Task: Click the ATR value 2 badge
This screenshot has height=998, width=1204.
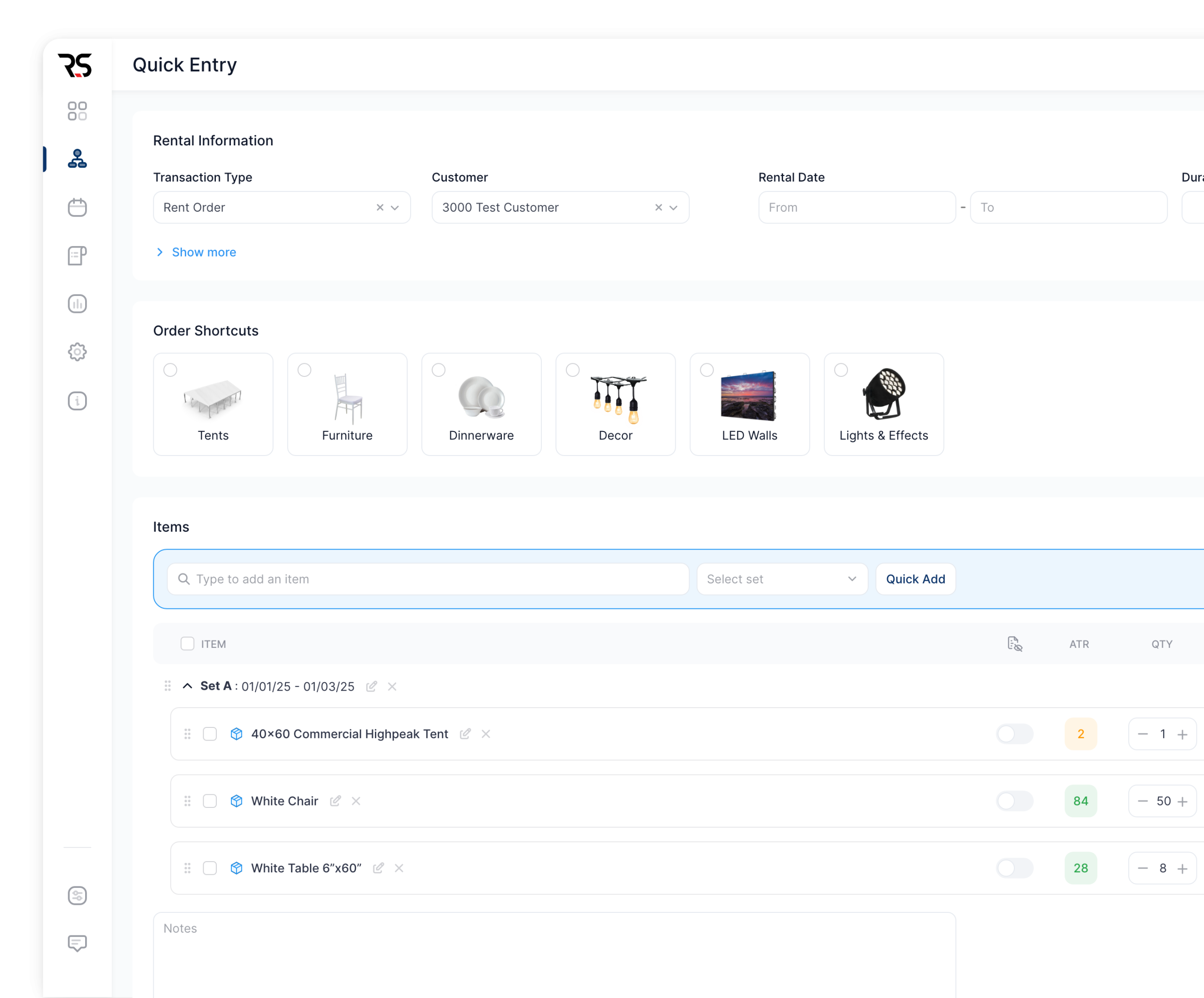Action: click(1081, 734)
